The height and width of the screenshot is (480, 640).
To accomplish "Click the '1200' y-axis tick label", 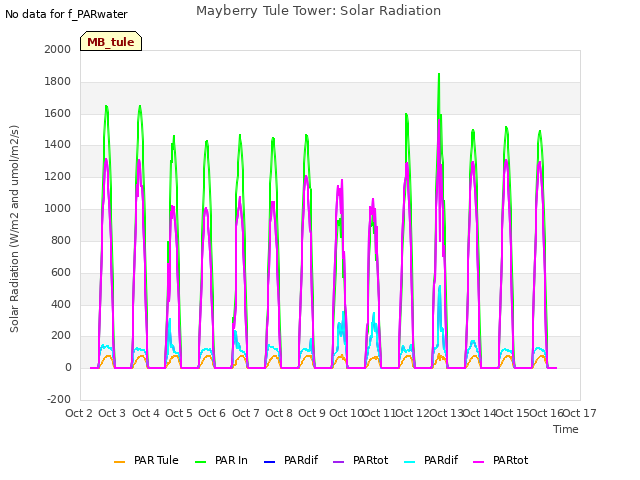I will pos(58,177).
